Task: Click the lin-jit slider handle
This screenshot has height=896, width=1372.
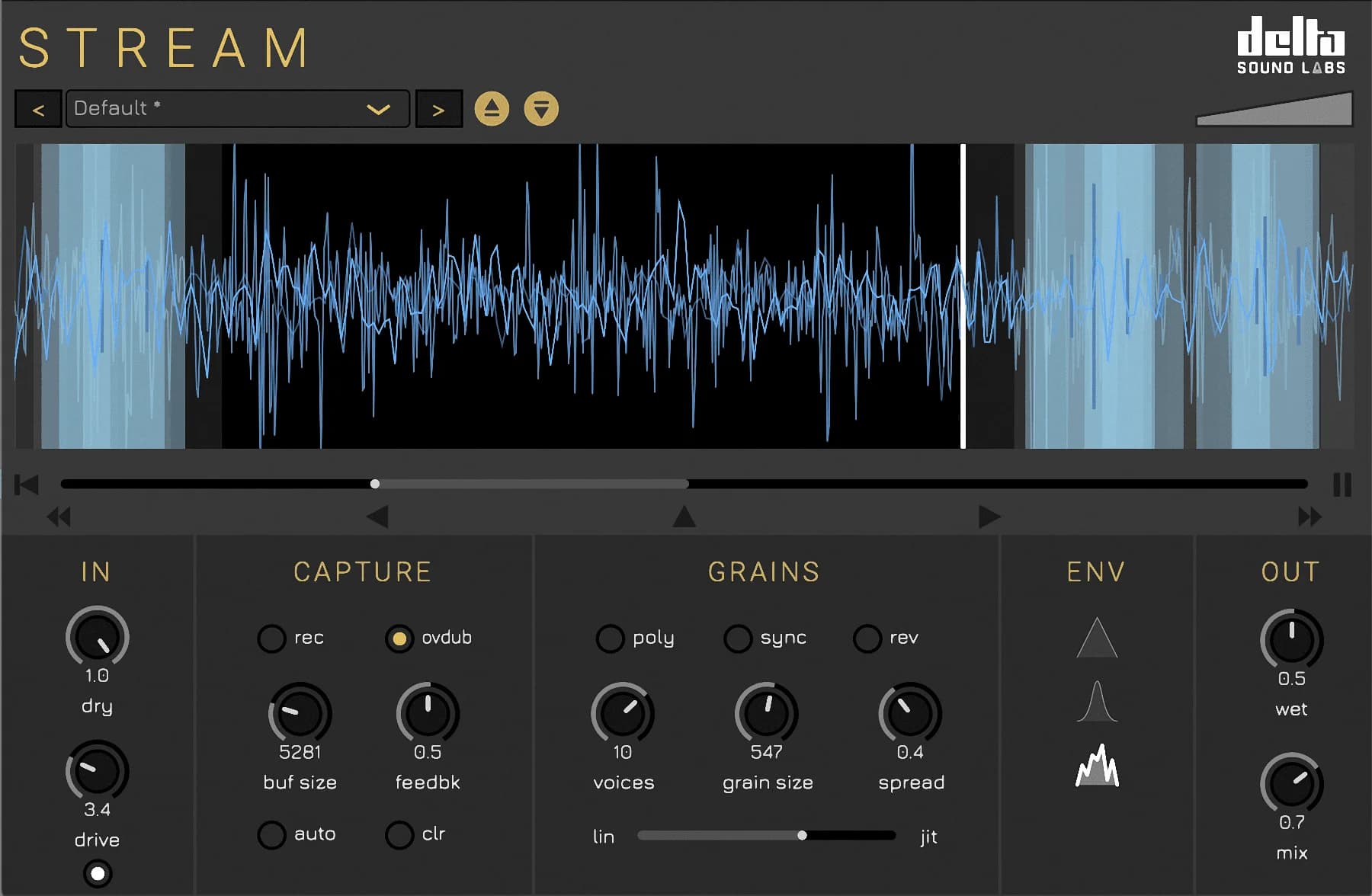Action: pos(803,835)
